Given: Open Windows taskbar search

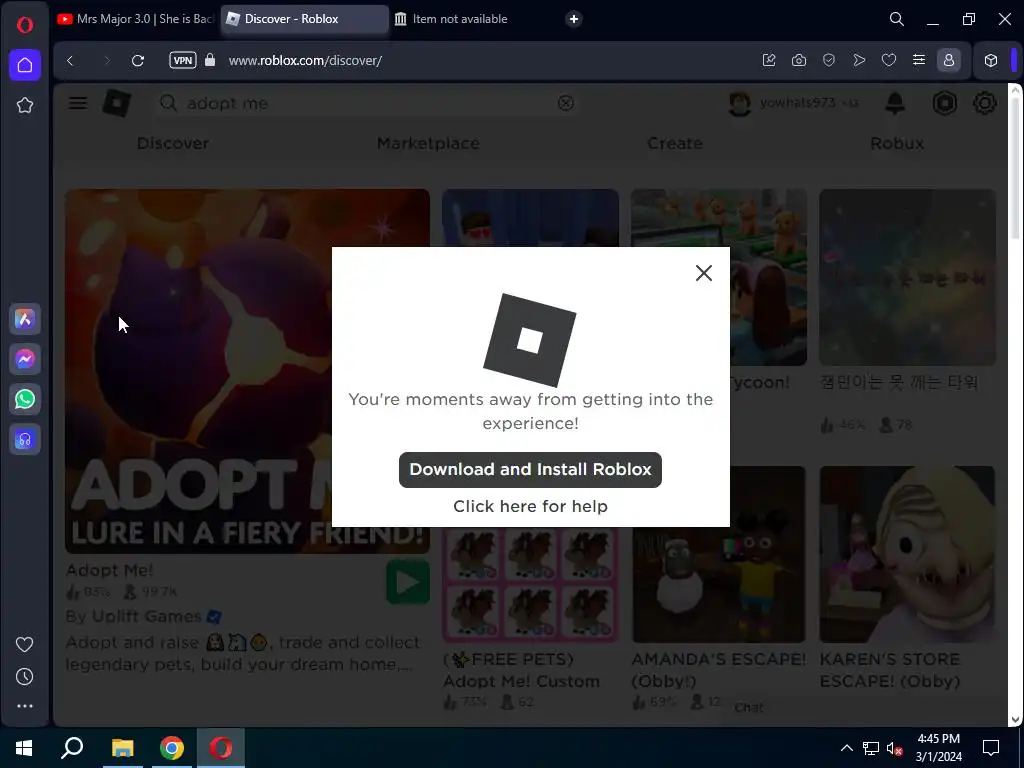Looking at the screenshot, I should 72,748.
